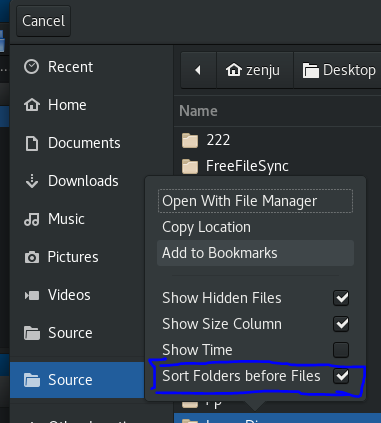Click the Documents page icon

tap(32, 143)
